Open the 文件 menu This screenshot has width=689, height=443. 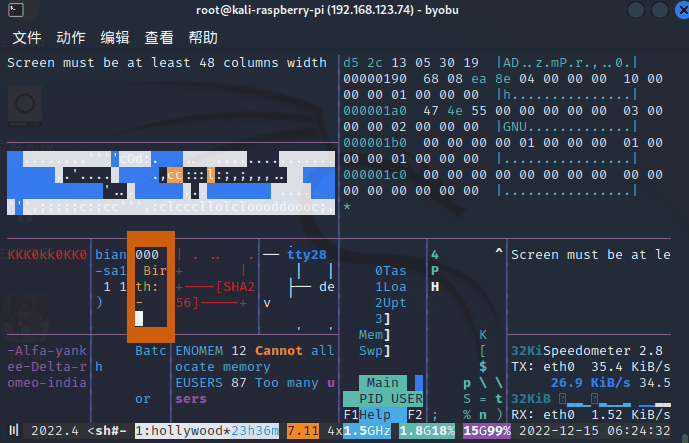[x=27, y=38]
